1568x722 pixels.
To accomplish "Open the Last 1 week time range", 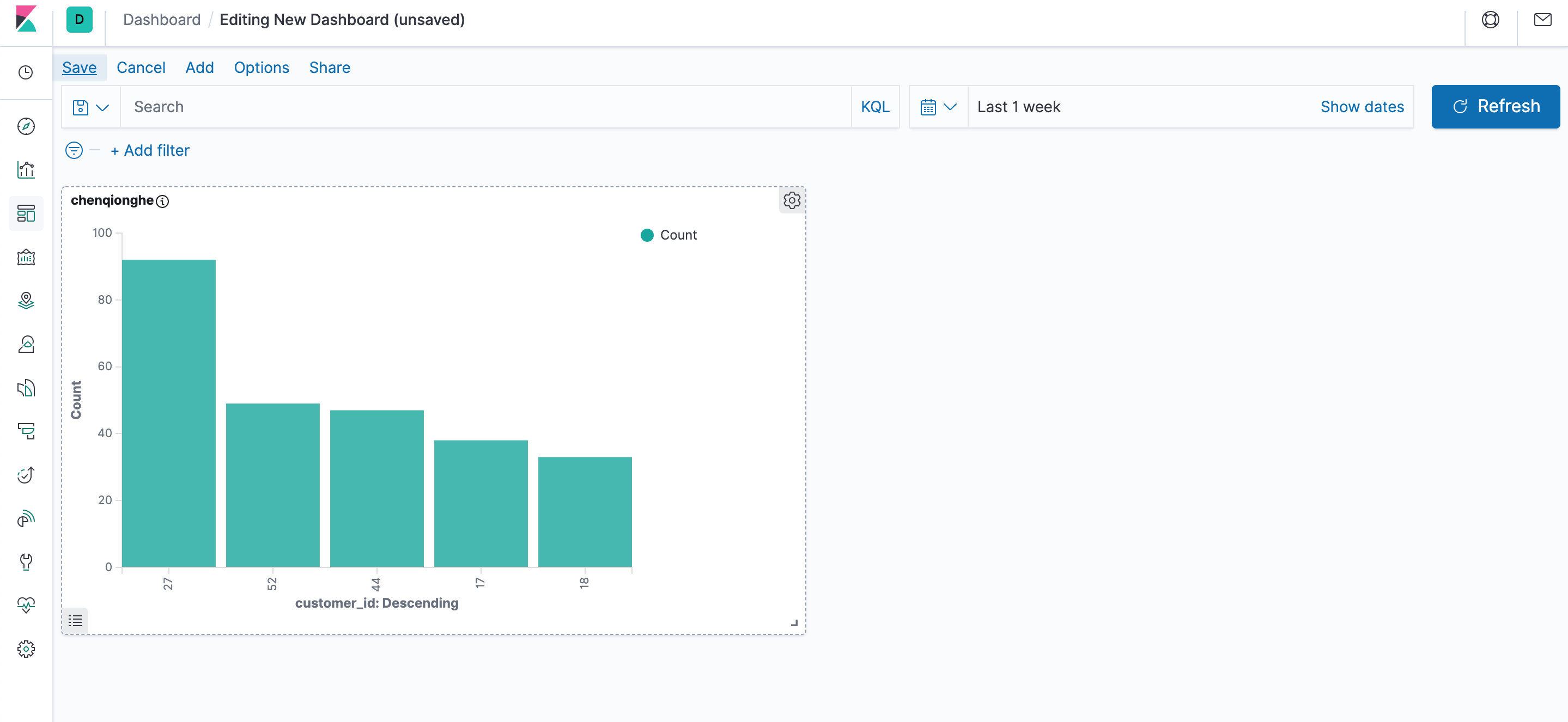I will [1018, 107].
